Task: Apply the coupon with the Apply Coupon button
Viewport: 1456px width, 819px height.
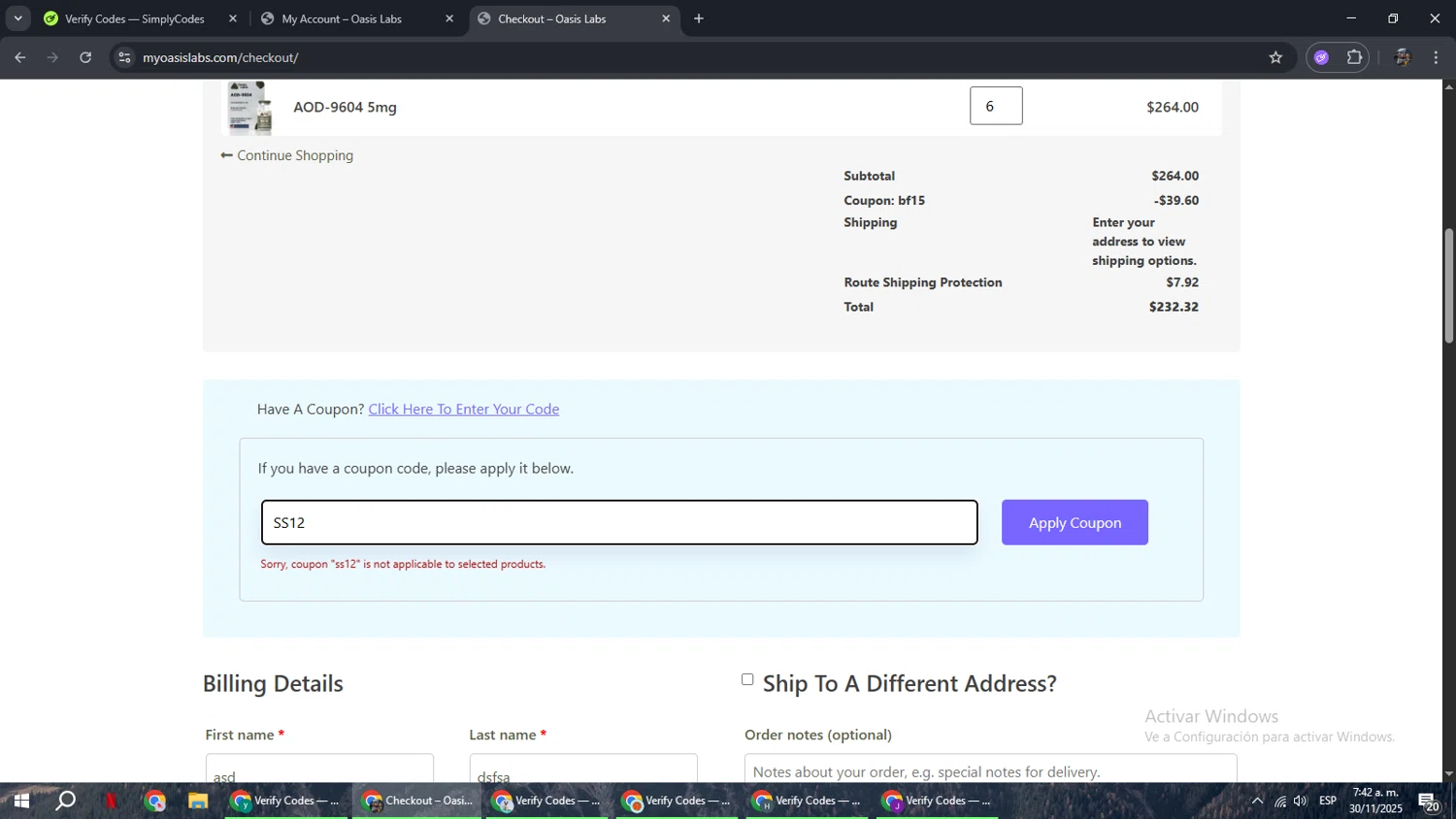Action: point(1075,522)
